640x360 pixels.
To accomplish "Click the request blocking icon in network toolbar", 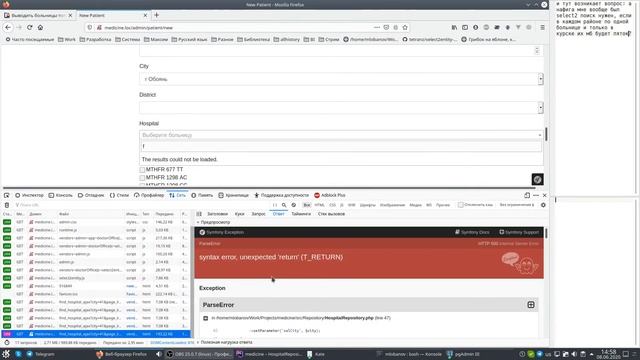I will 293,205.
